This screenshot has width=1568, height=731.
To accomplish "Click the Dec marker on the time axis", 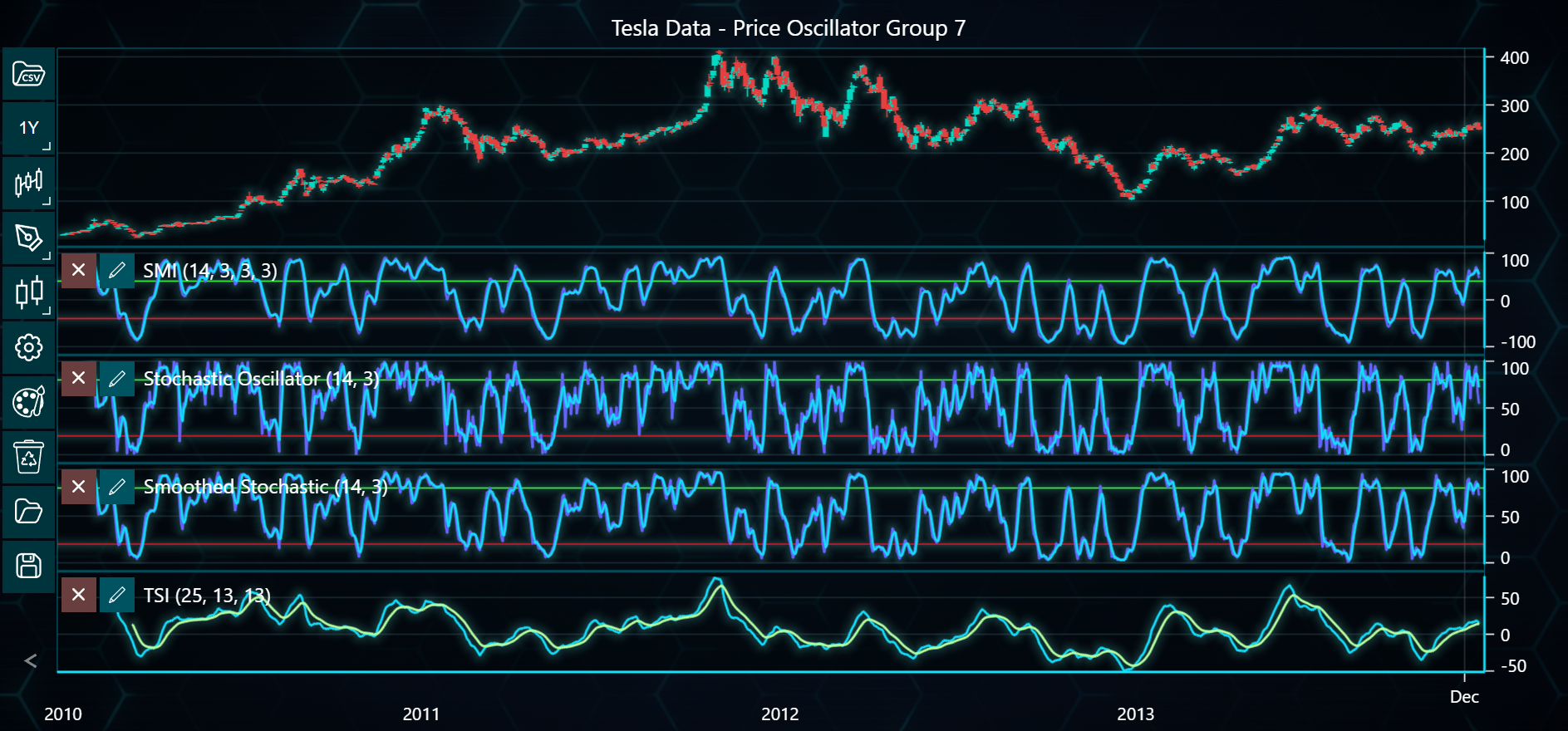I will (x=1464, y=697).
